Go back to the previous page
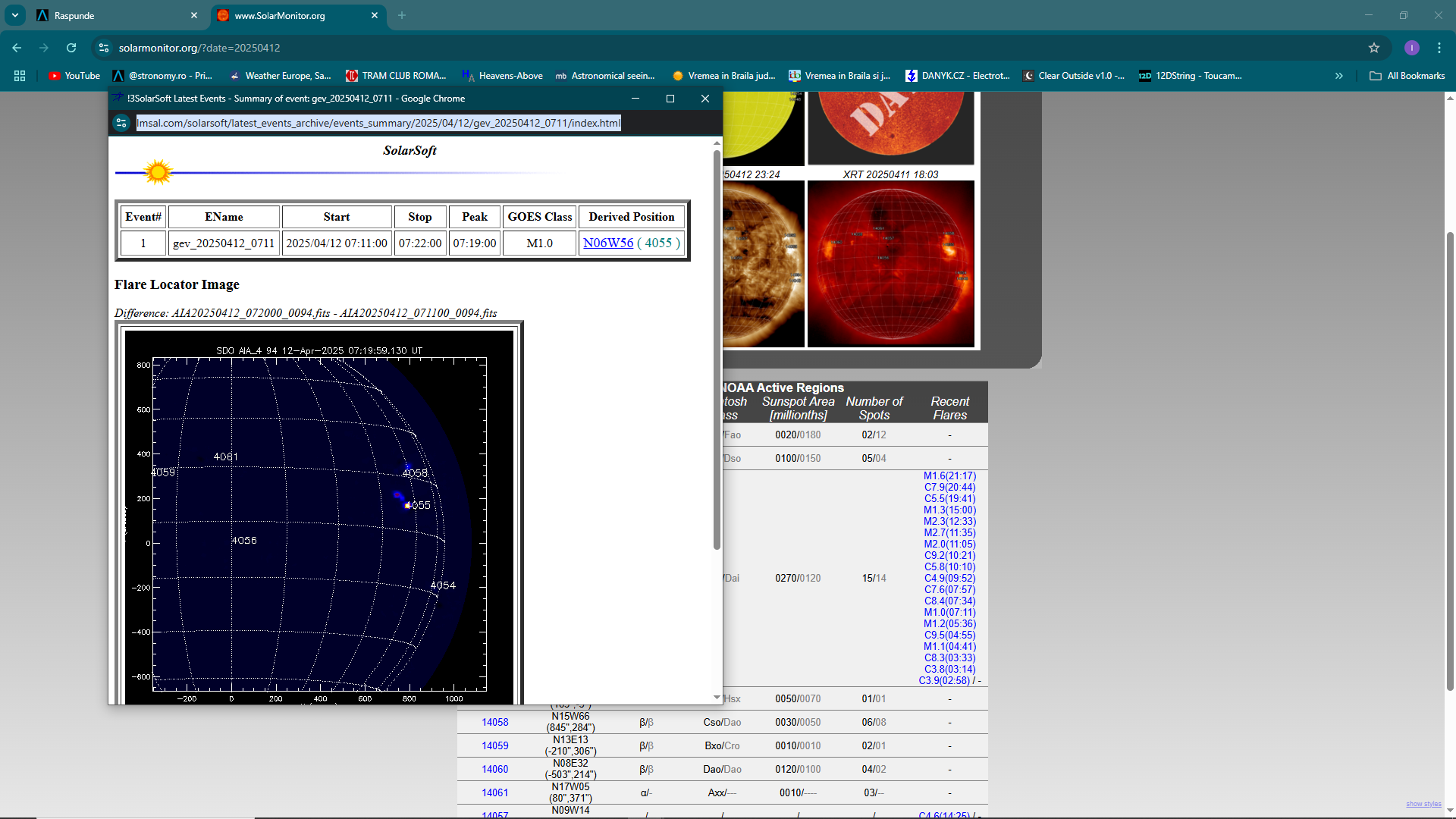The height and width of the screenshot is (819, 1456). [17, 48]
